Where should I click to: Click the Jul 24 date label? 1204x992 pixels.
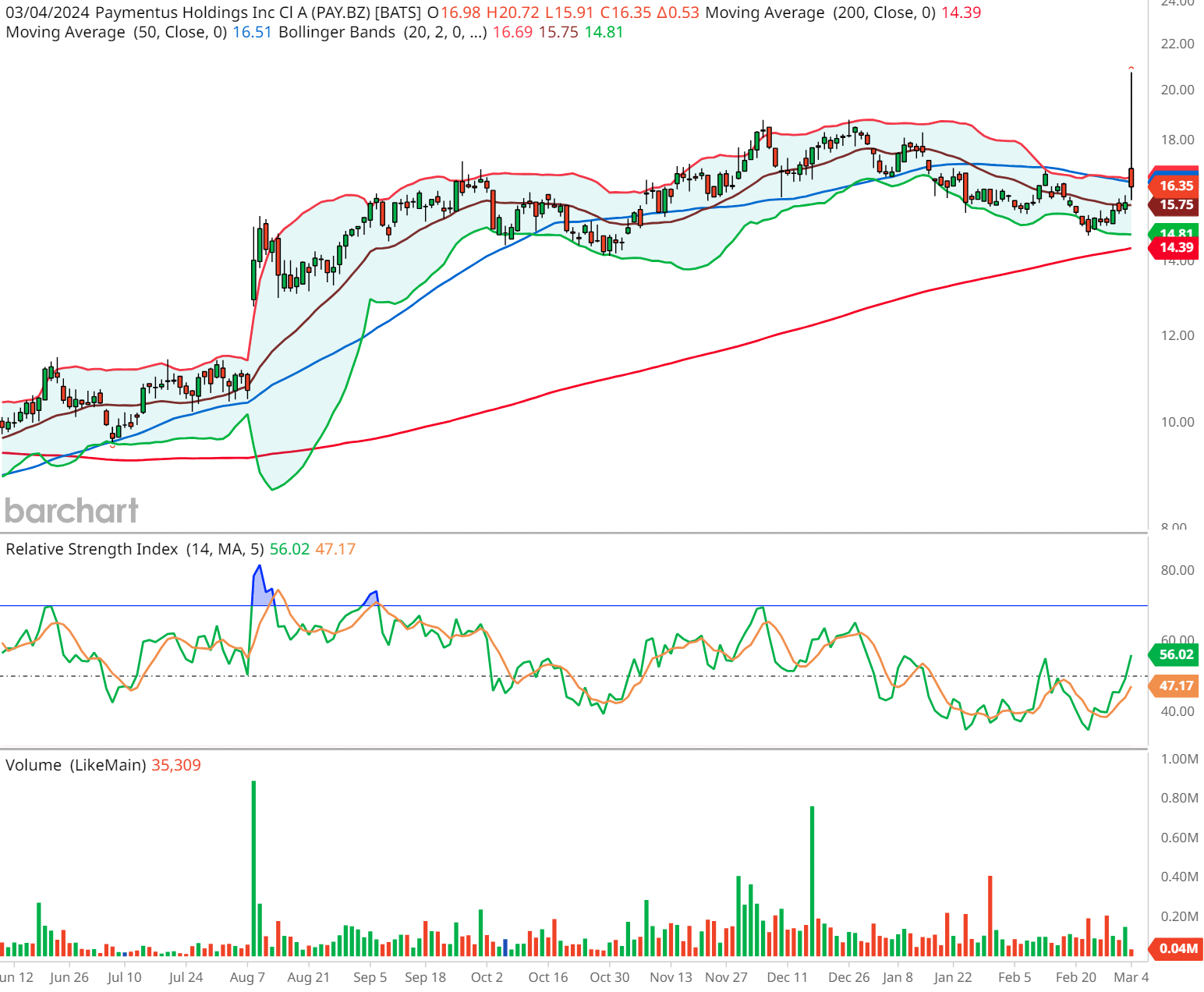coord(186,977)
